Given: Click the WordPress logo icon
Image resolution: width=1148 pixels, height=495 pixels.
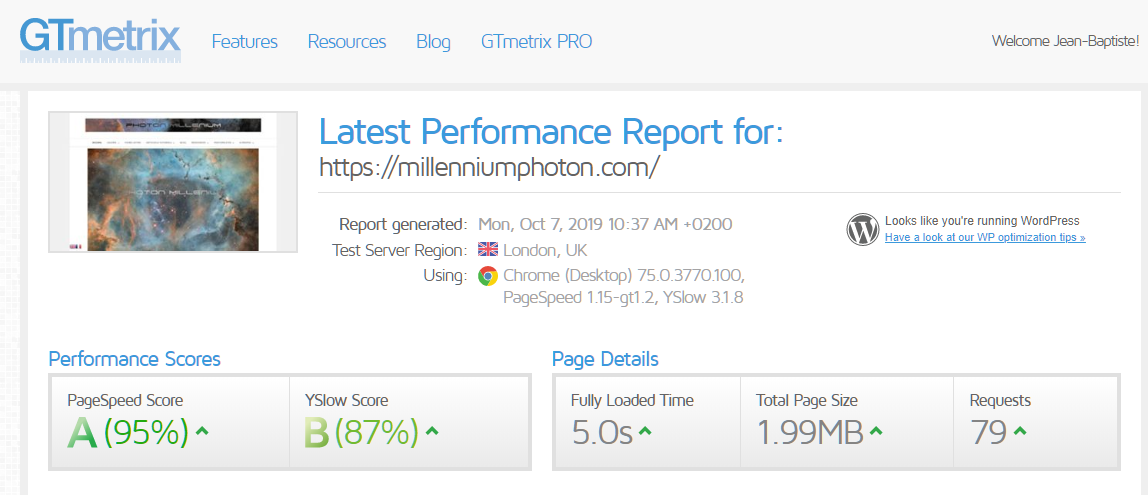Looking at the screenshot, I should [862, 229].
